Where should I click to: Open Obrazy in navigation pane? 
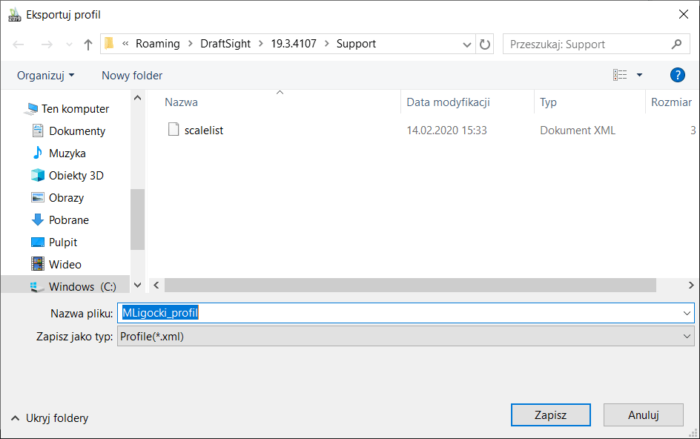point(66,198)
